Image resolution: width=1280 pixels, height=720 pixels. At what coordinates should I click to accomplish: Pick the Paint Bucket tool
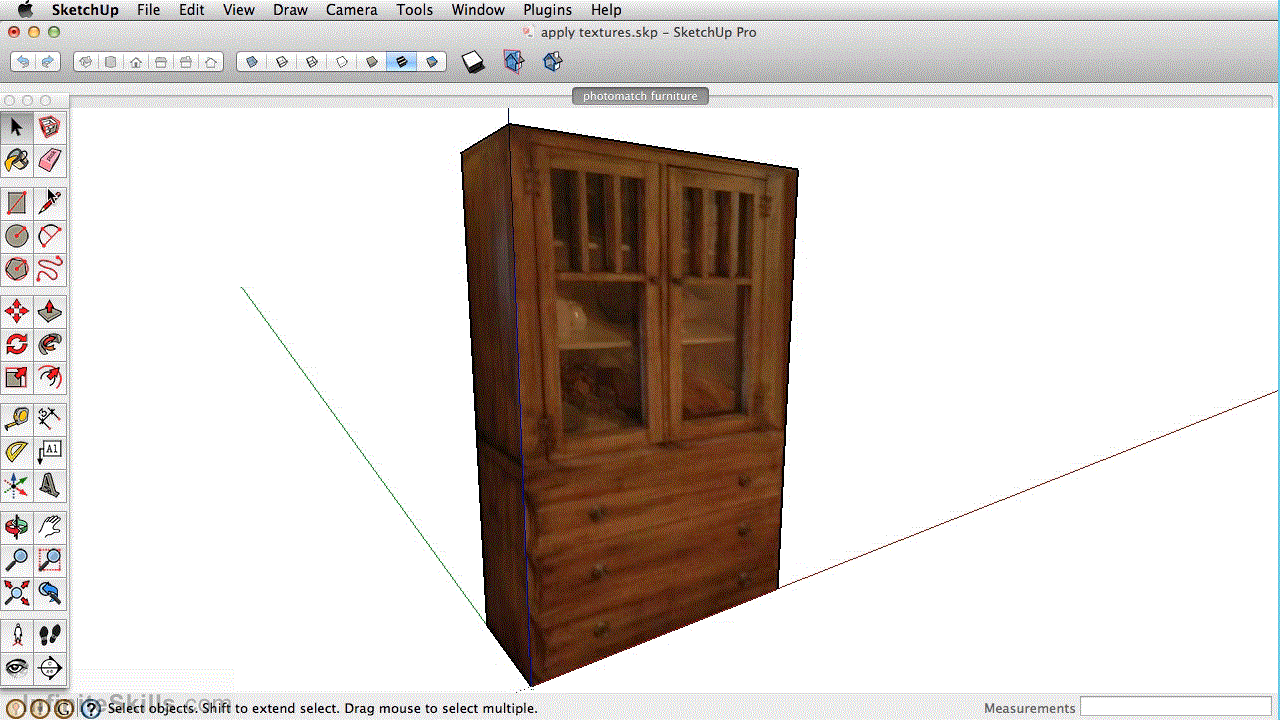click(x=17, y=160)
